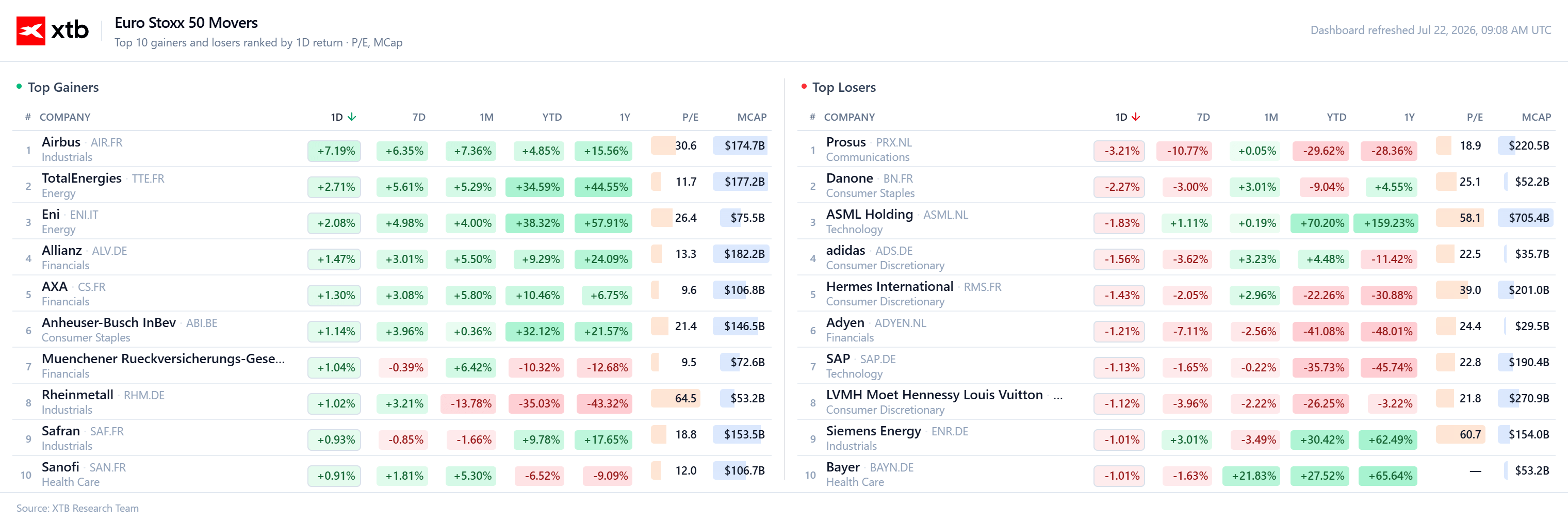
Task: Open Safran company name
Action: (60, 431)
